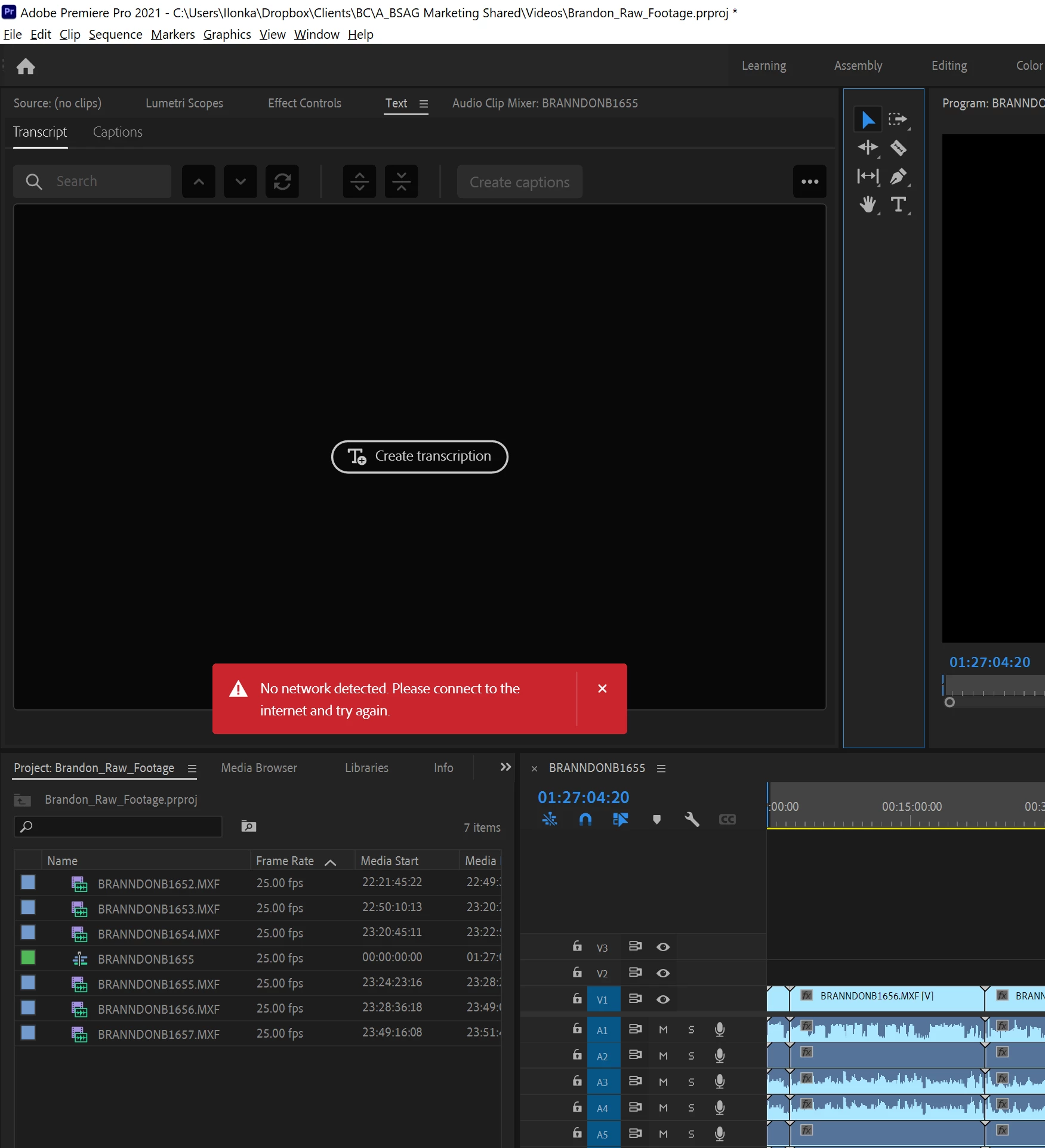Open the Media Browser tab

tap(259, 768)
